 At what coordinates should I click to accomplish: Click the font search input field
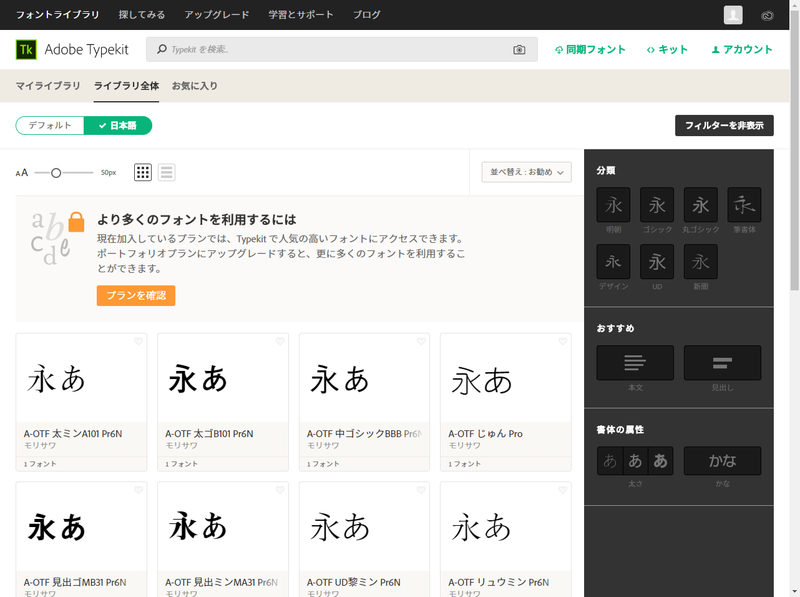point(300,49)
